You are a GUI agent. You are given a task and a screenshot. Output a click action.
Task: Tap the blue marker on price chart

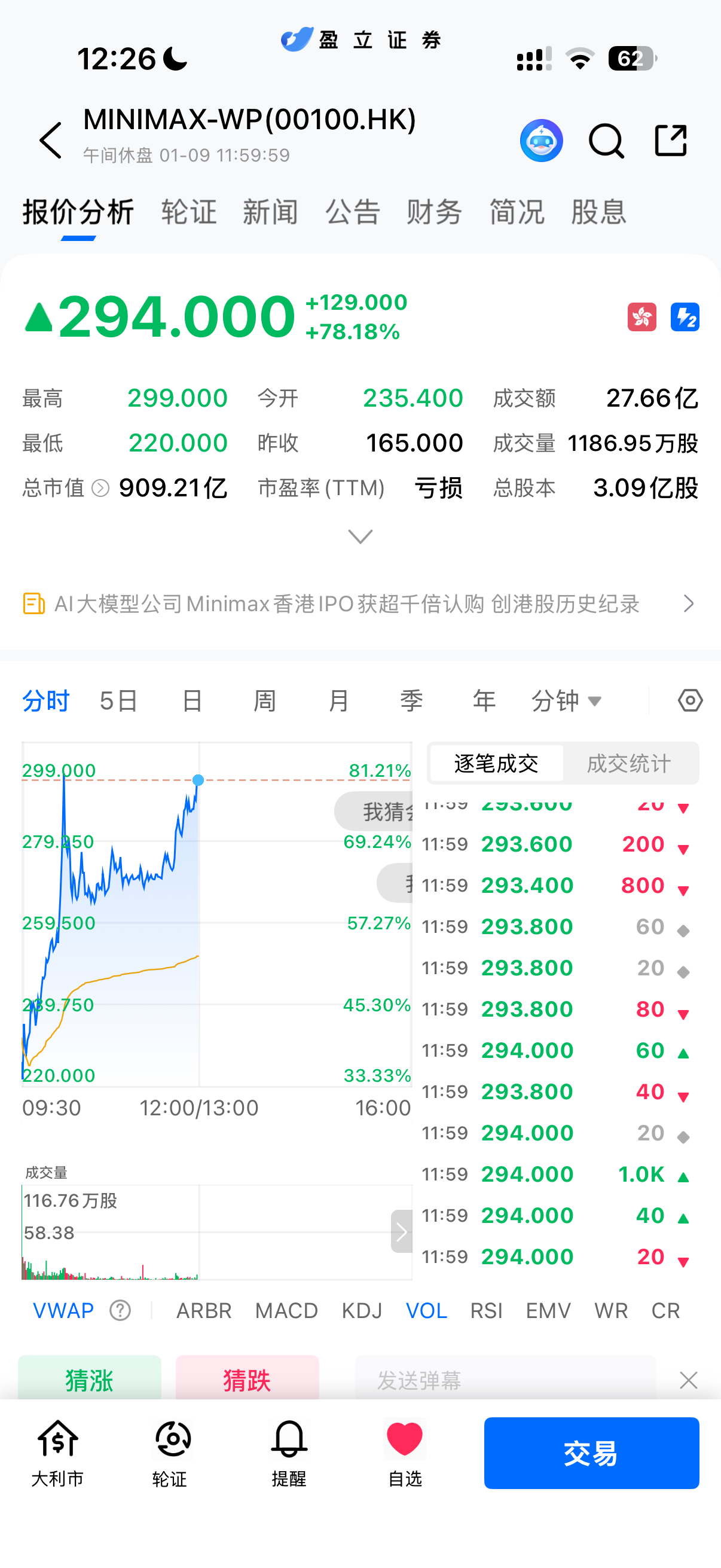[x=198, y=780]
